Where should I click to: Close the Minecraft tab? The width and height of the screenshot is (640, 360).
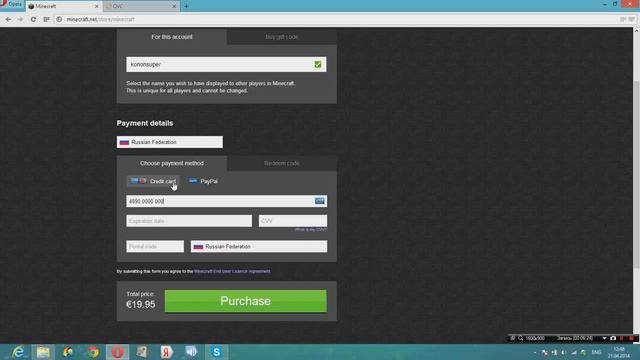click(97, 6)
